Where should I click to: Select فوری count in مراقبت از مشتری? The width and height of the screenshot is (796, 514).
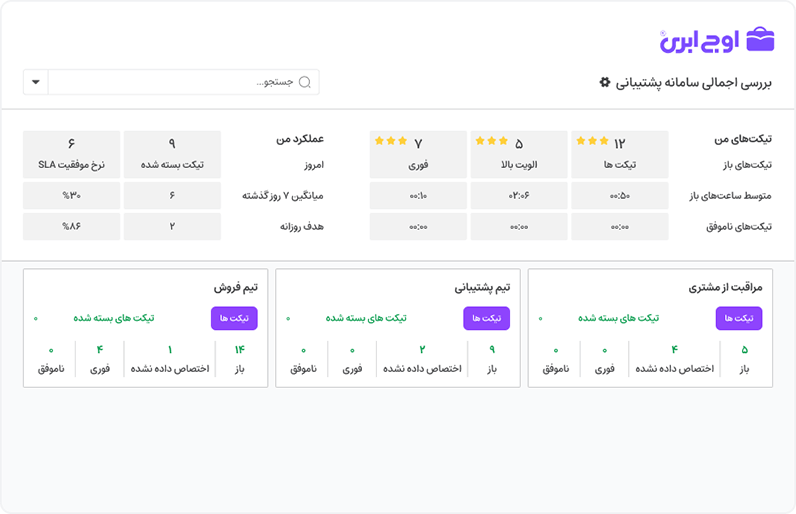605,359
